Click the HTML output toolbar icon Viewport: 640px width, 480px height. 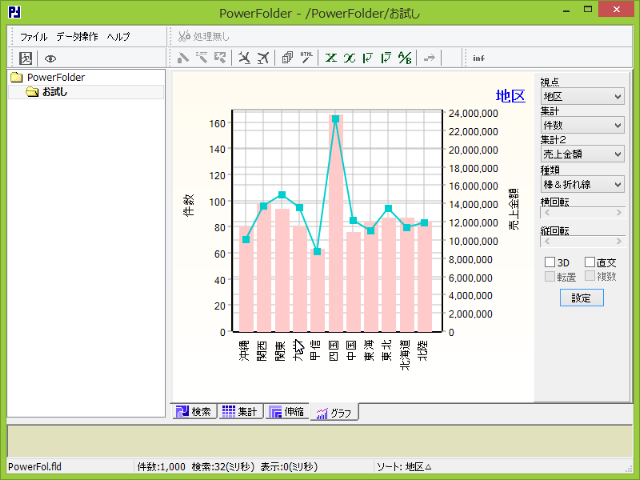pyautogui.click(x=307, y=58)
